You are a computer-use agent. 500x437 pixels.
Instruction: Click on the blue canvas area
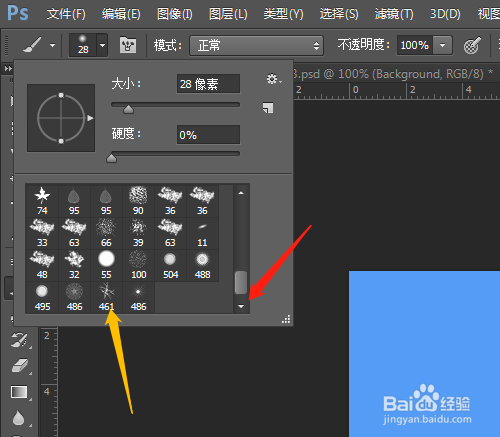(424, 354)
